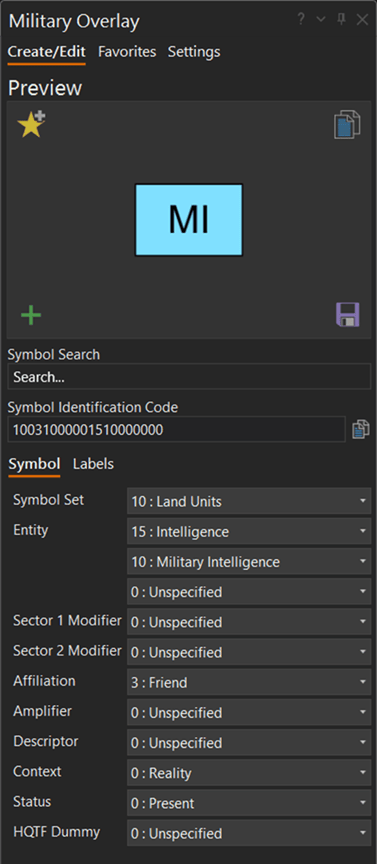377x864 pixels.
Task: Open the Amplifier dropdown
Action: pos(249,712)
